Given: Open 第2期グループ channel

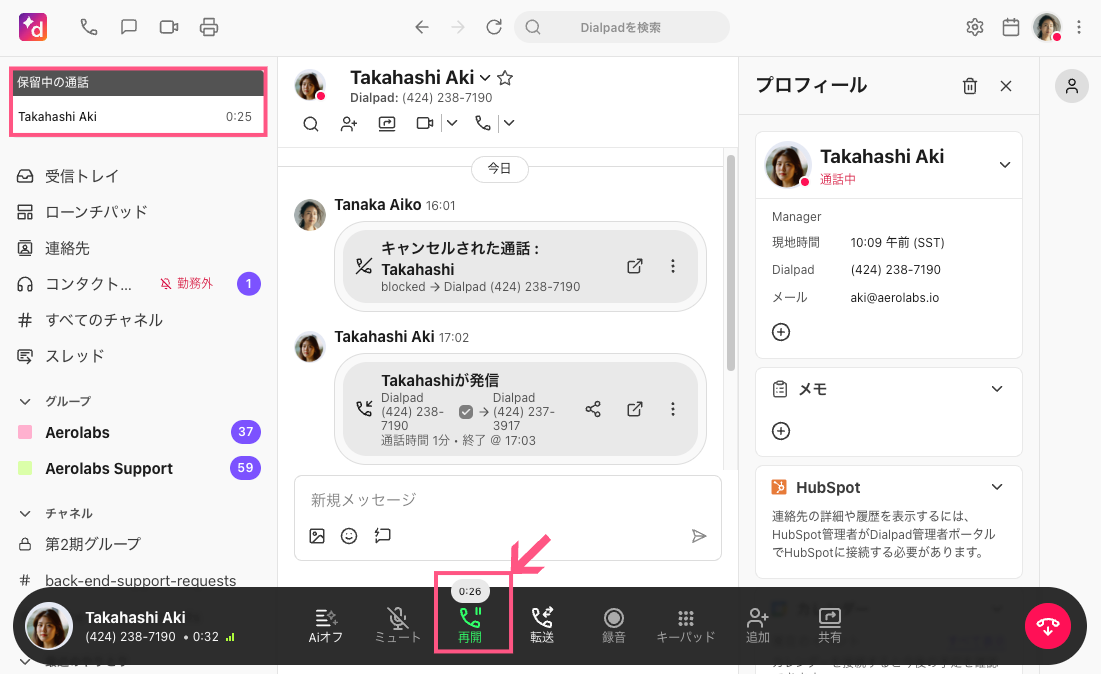Looking at the screenshot, I should (79, 544).
